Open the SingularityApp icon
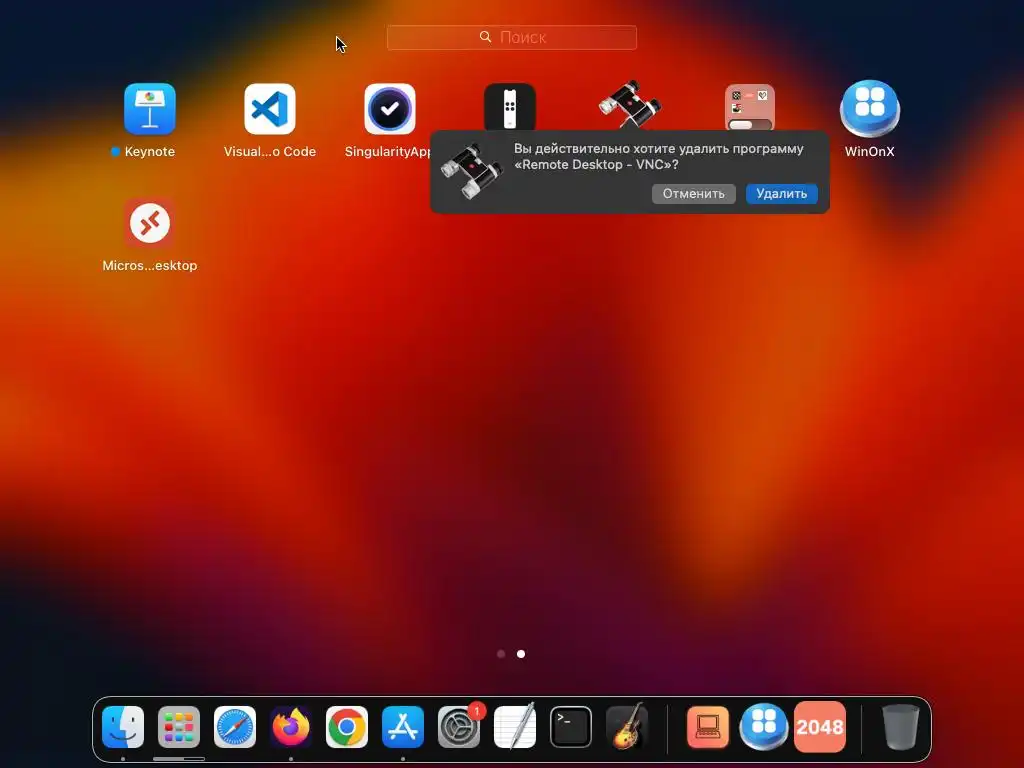Image resolution: width=1024 pixels, height=768 pixels. point(390,109)
